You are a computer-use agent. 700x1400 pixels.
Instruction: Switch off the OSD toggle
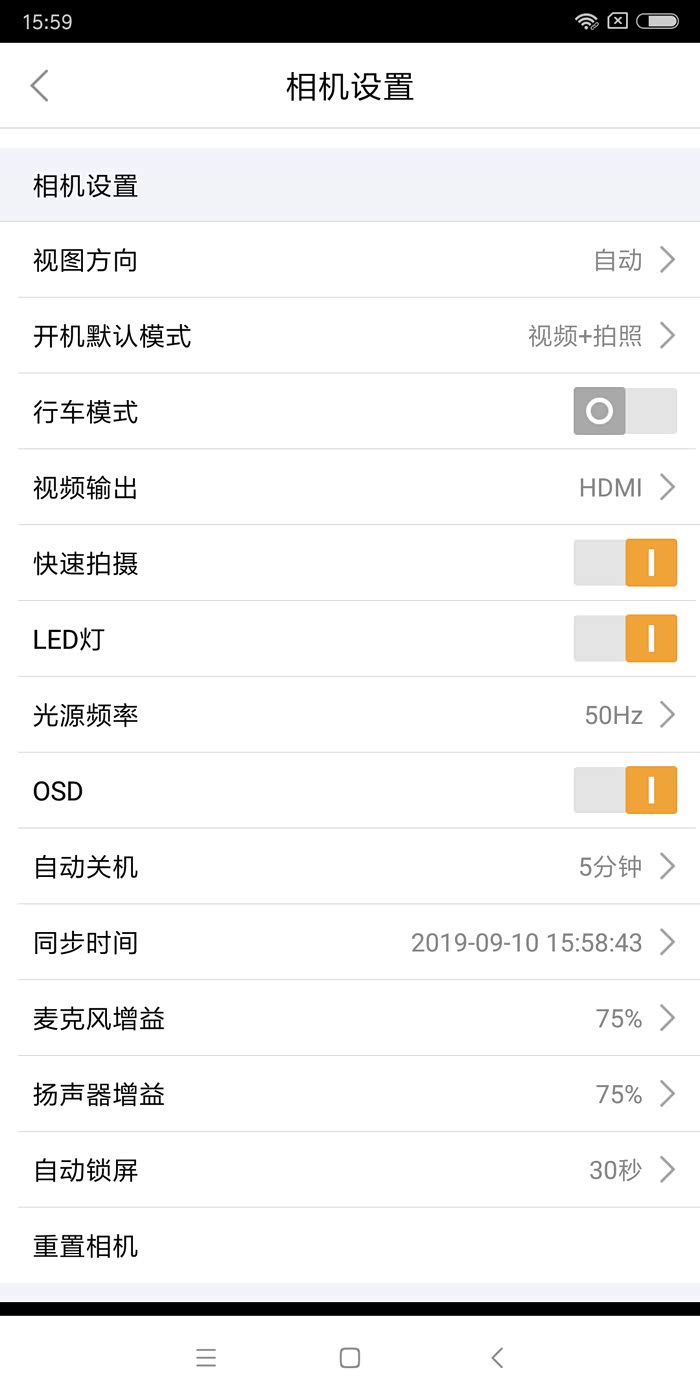(x=625, y=791)
